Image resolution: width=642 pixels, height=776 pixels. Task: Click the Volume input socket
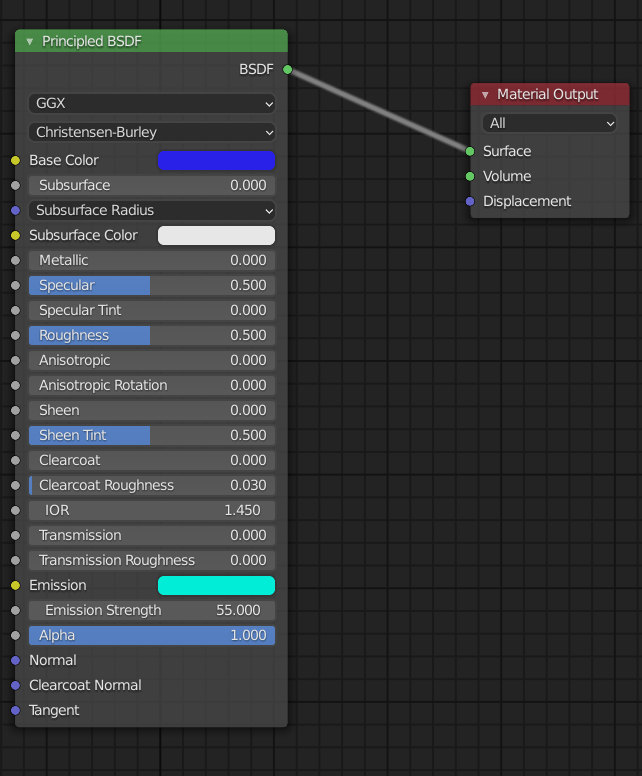pyautogui.click(x=470, y=176)
